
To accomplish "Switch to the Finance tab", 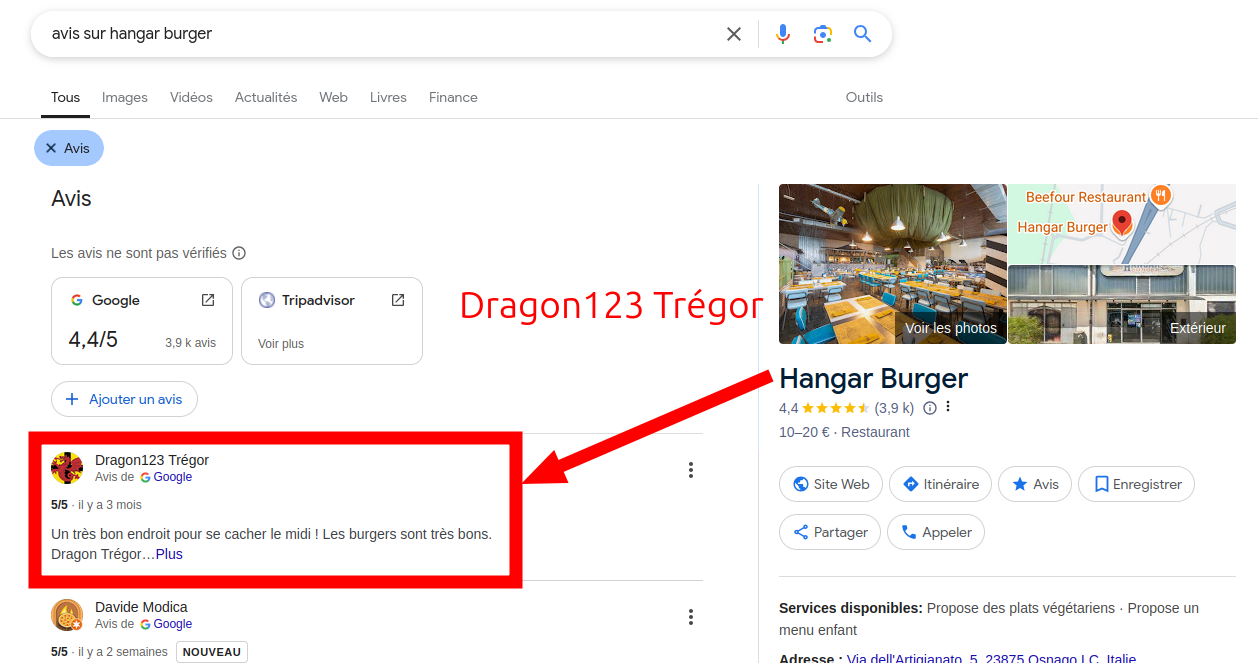I will coord(453,97).
